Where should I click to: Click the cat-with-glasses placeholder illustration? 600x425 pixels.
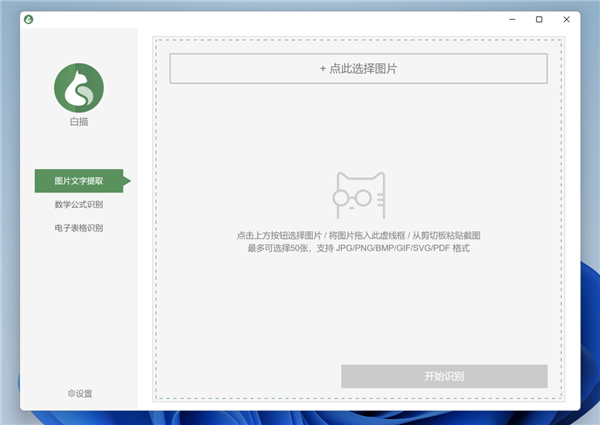359,195
